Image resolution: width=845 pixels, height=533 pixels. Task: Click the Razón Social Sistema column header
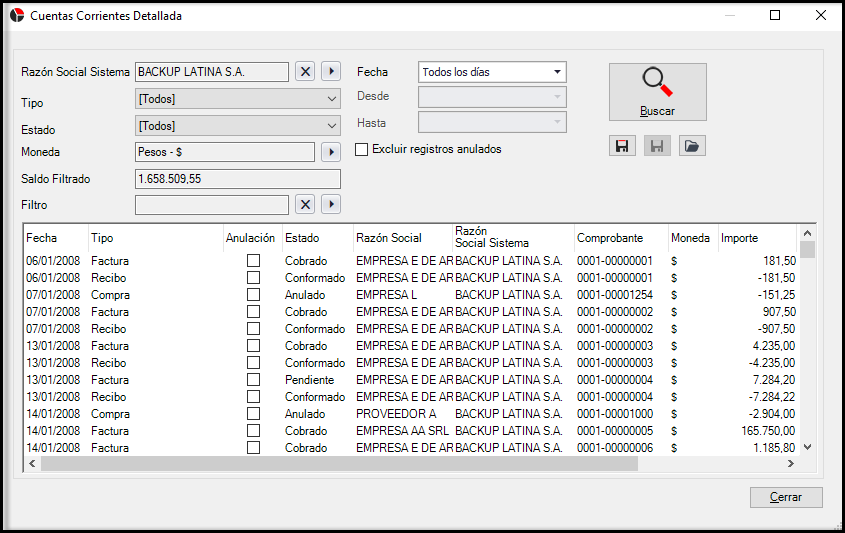[x=514, y=238]
